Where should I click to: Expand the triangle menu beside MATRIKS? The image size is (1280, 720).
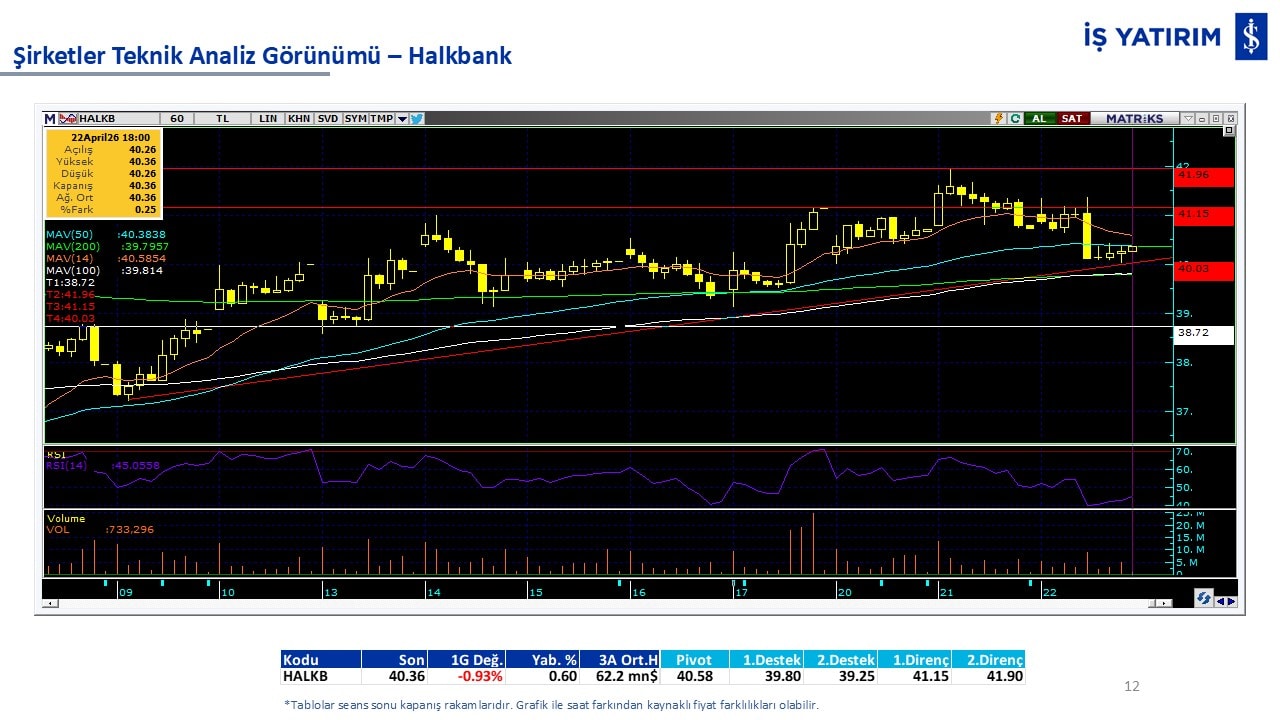coord(1187,118)
